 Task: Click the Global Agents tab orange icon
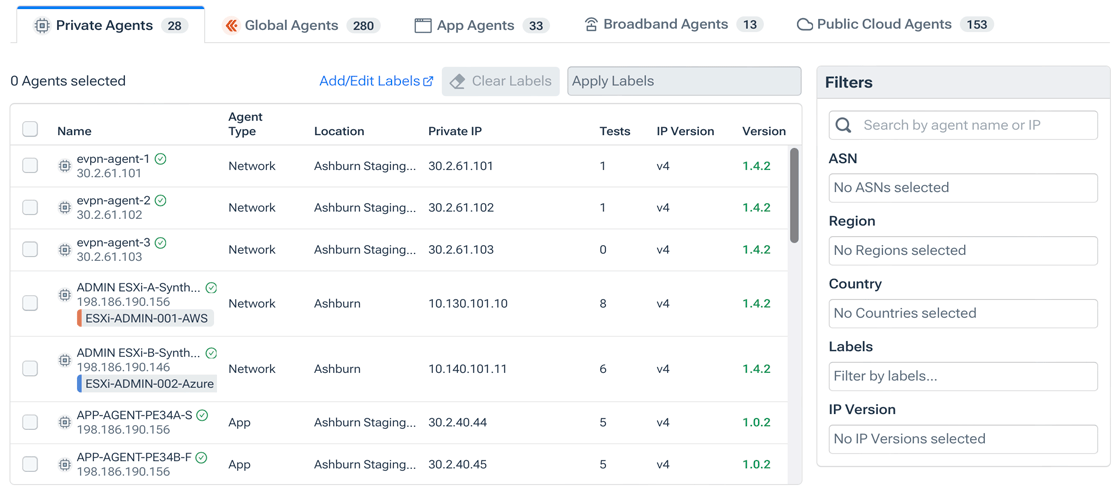231,26
